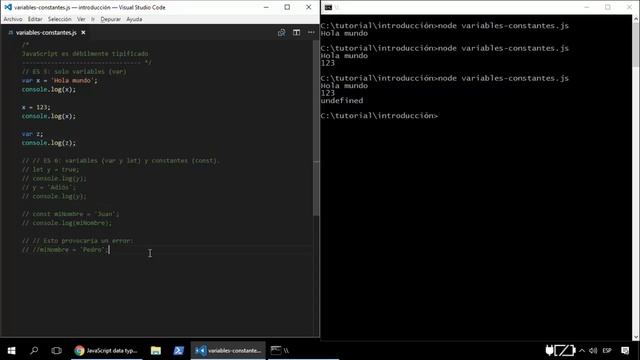Open the Archivo menu
640x360 pixels.
[13, 19]
